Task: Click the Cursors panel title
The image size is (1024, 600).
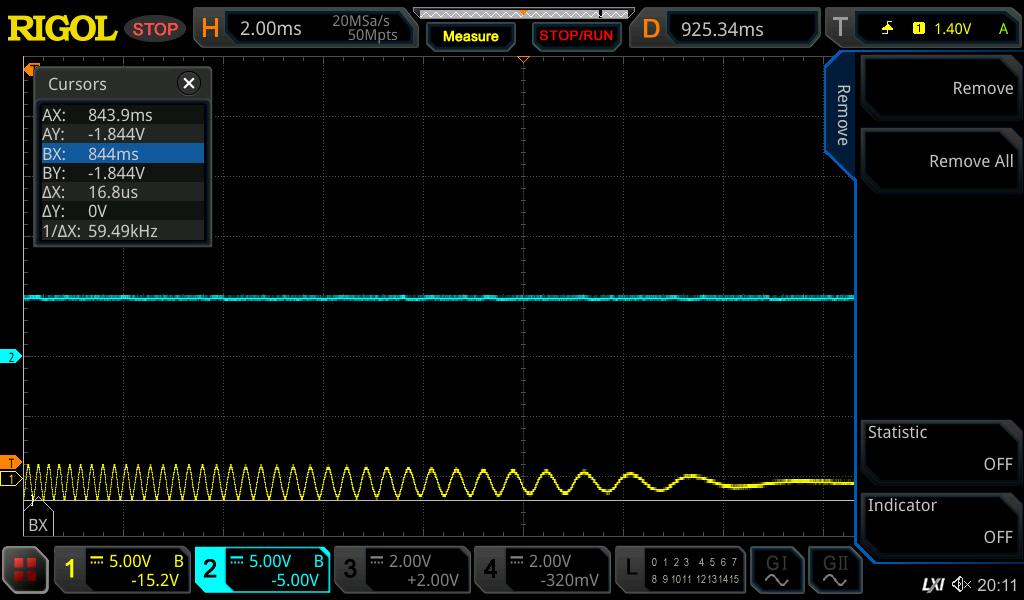Action: (77, 84)
